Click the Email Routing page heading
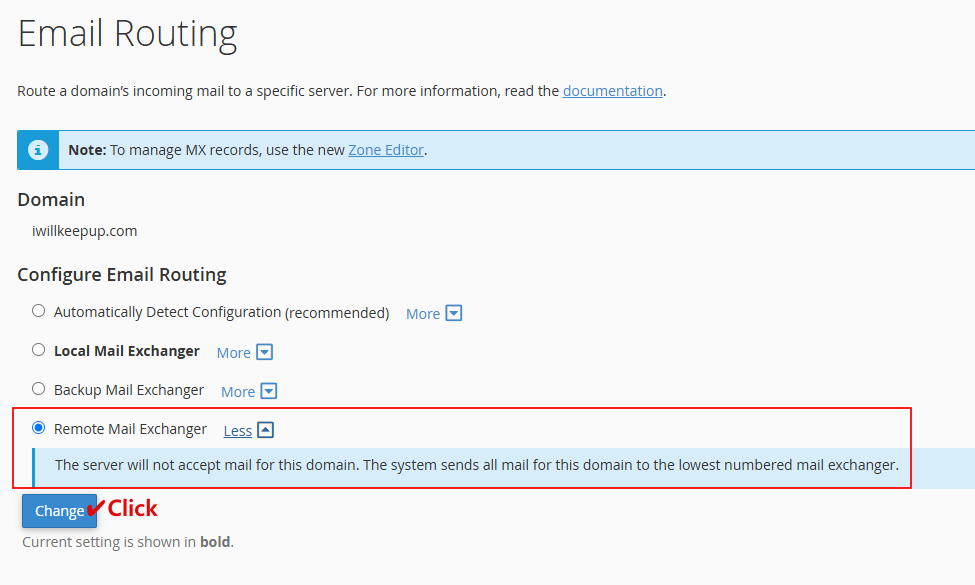975x585 pixels. (x=127, y=34)
